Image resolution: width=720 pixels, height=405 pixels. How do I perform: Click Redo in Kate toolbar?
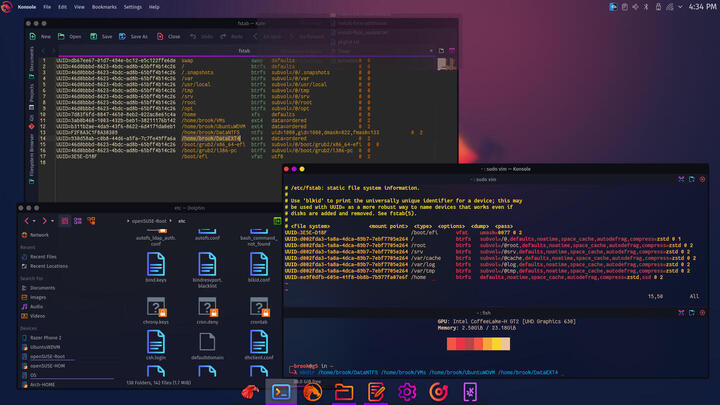click(232, 36)
